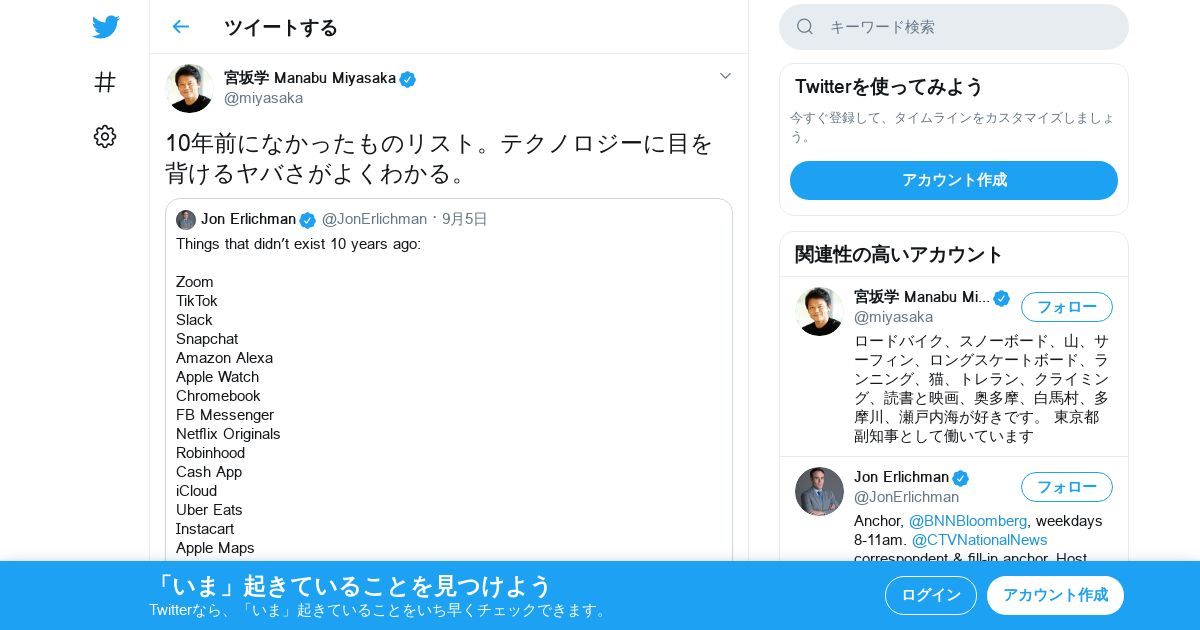Image resolution: width=1200 pixels, height=630 pixels.
Task: Click the キーワード検索 search field
Action: click(954, 27)
